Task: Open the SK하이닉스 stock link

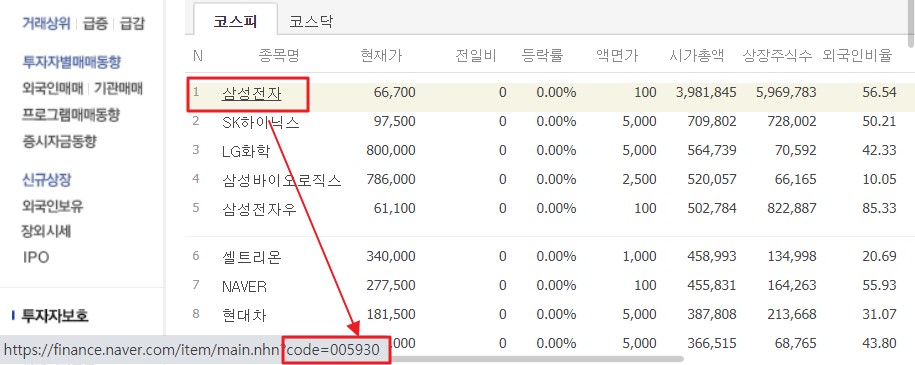Action: pyautogui.click(x=261, y=123)
